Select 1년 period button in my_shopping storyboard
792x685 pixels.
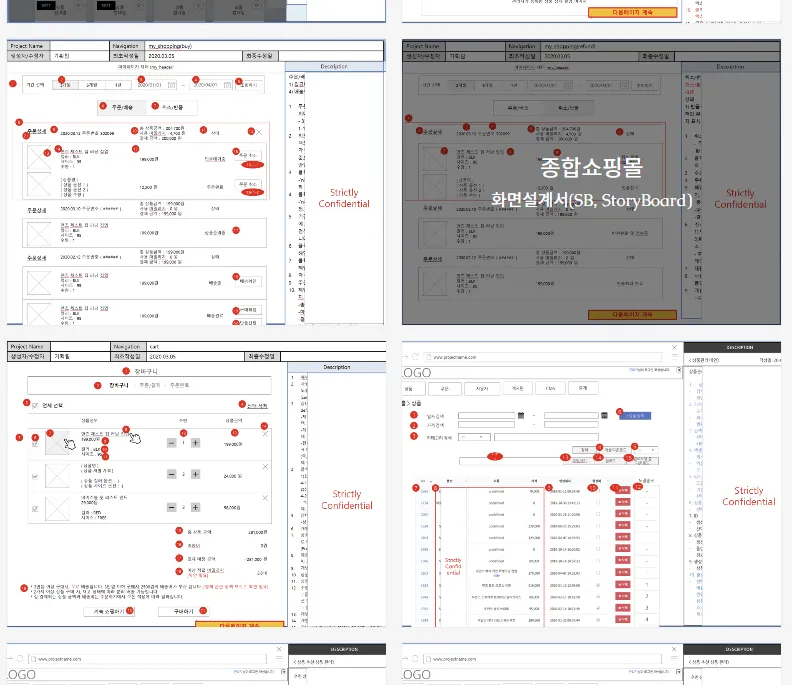click(118, 85)
